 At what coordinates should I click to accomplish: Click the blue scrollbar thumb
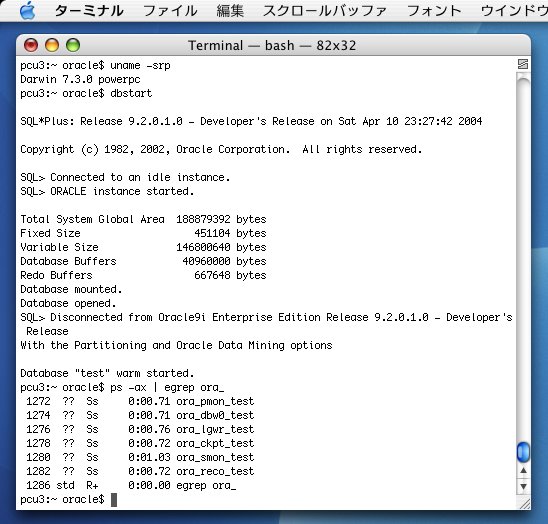pyautogui.click(x=523, y=452)
